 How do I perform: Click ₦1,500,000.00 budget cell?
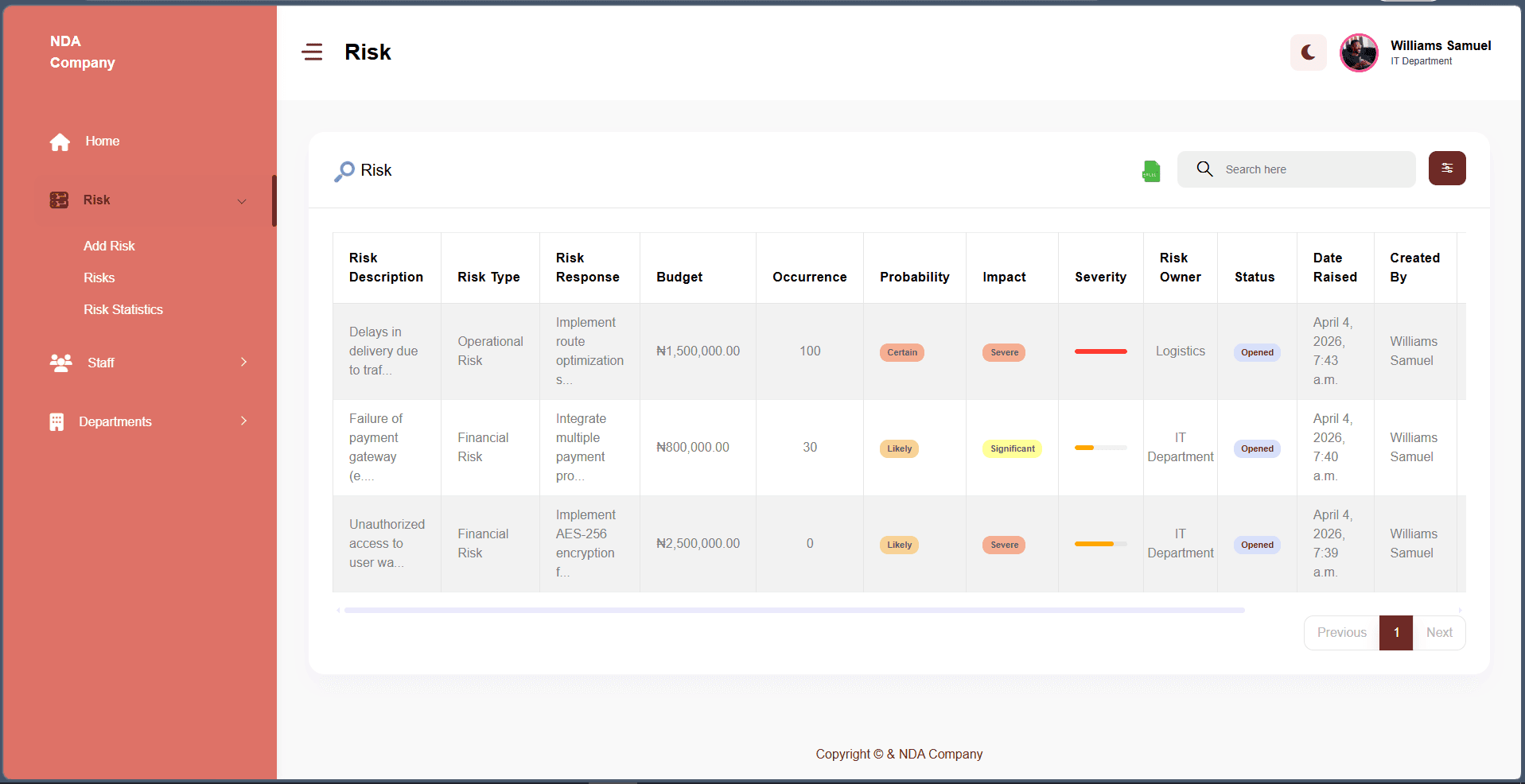pos(698,351)
